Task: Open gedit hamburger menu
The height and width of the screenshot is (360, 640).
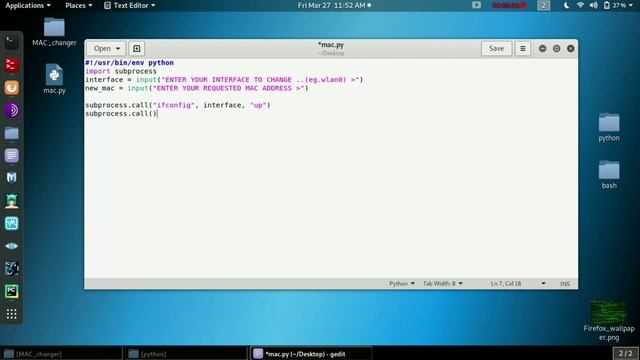Action: (x=522, y=49)
